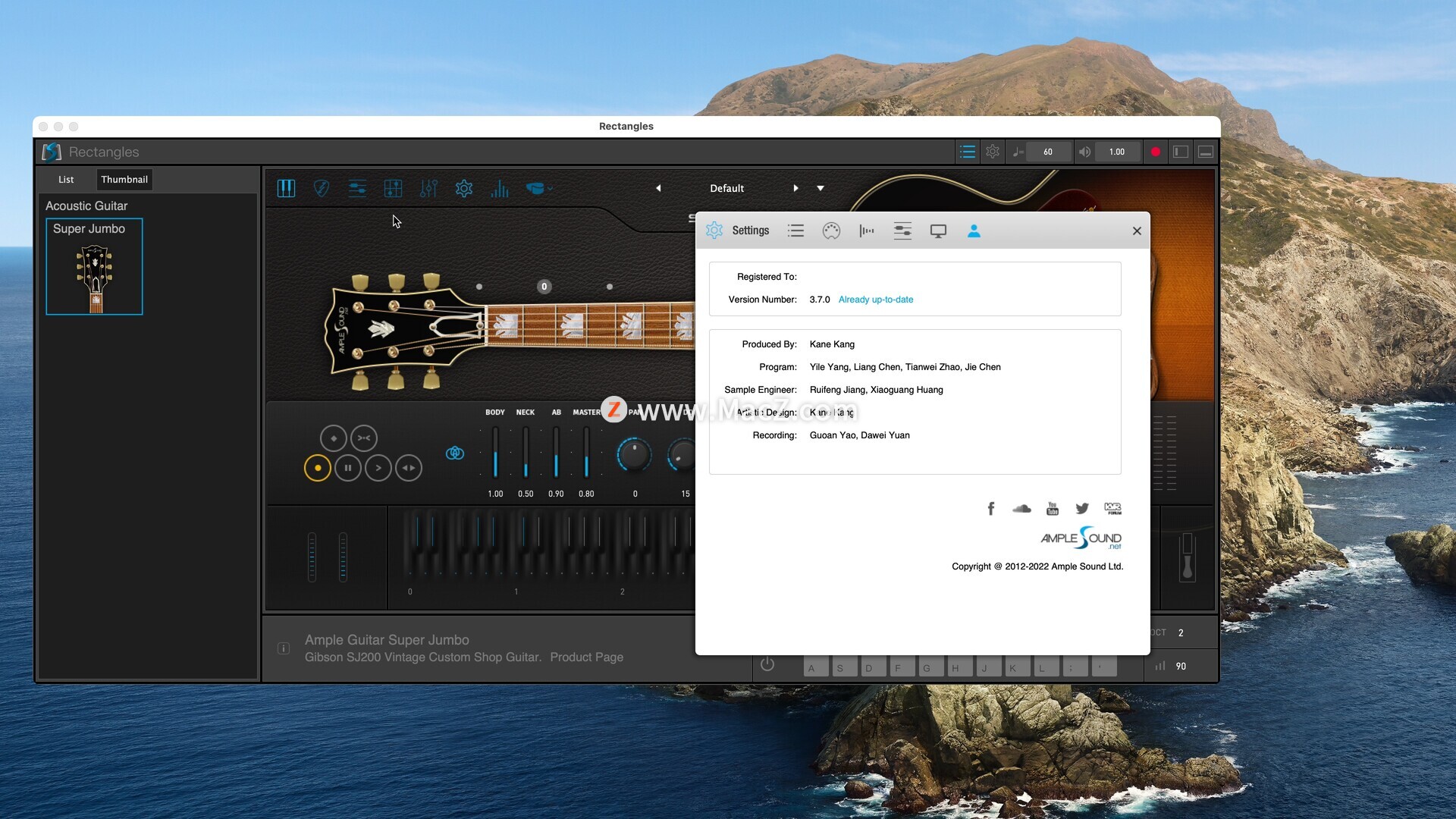This screenshot has height=819, width=1456.
Task: Click the Default preset name
Action: [726, 188]
